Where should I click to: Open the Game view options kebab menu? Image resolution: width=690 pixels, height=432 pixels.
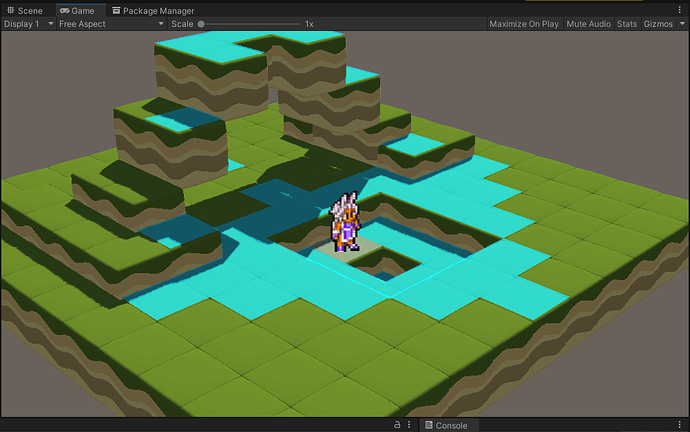679,10
